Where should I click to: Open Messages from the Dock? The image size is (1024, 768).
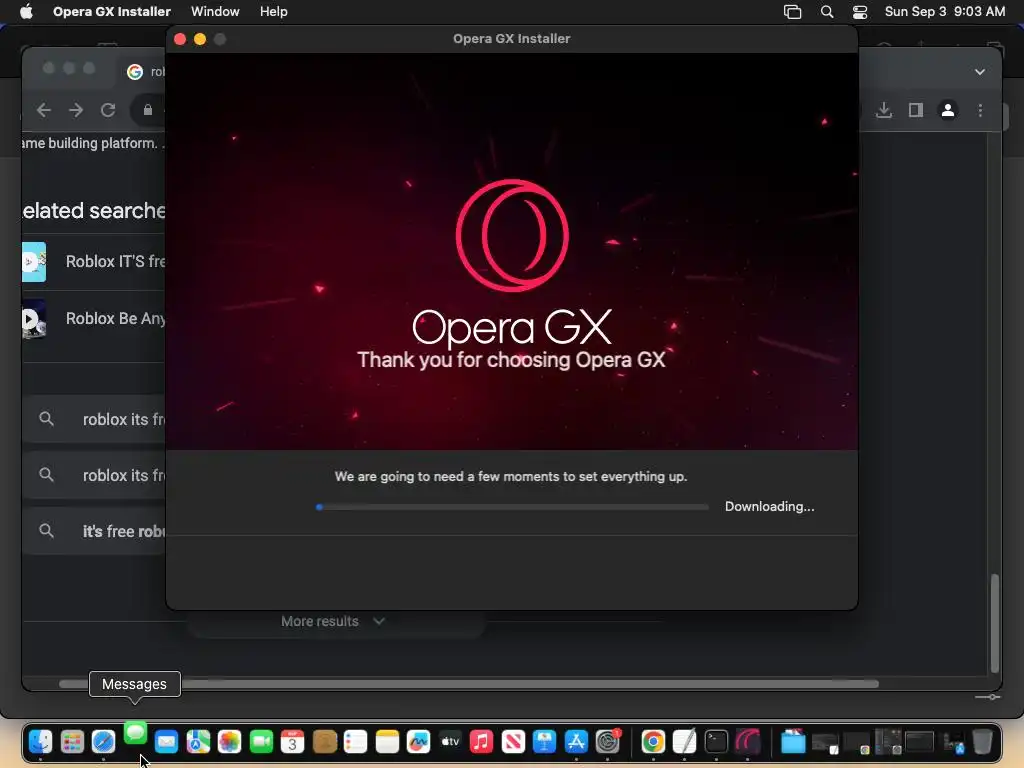(135, 733)
